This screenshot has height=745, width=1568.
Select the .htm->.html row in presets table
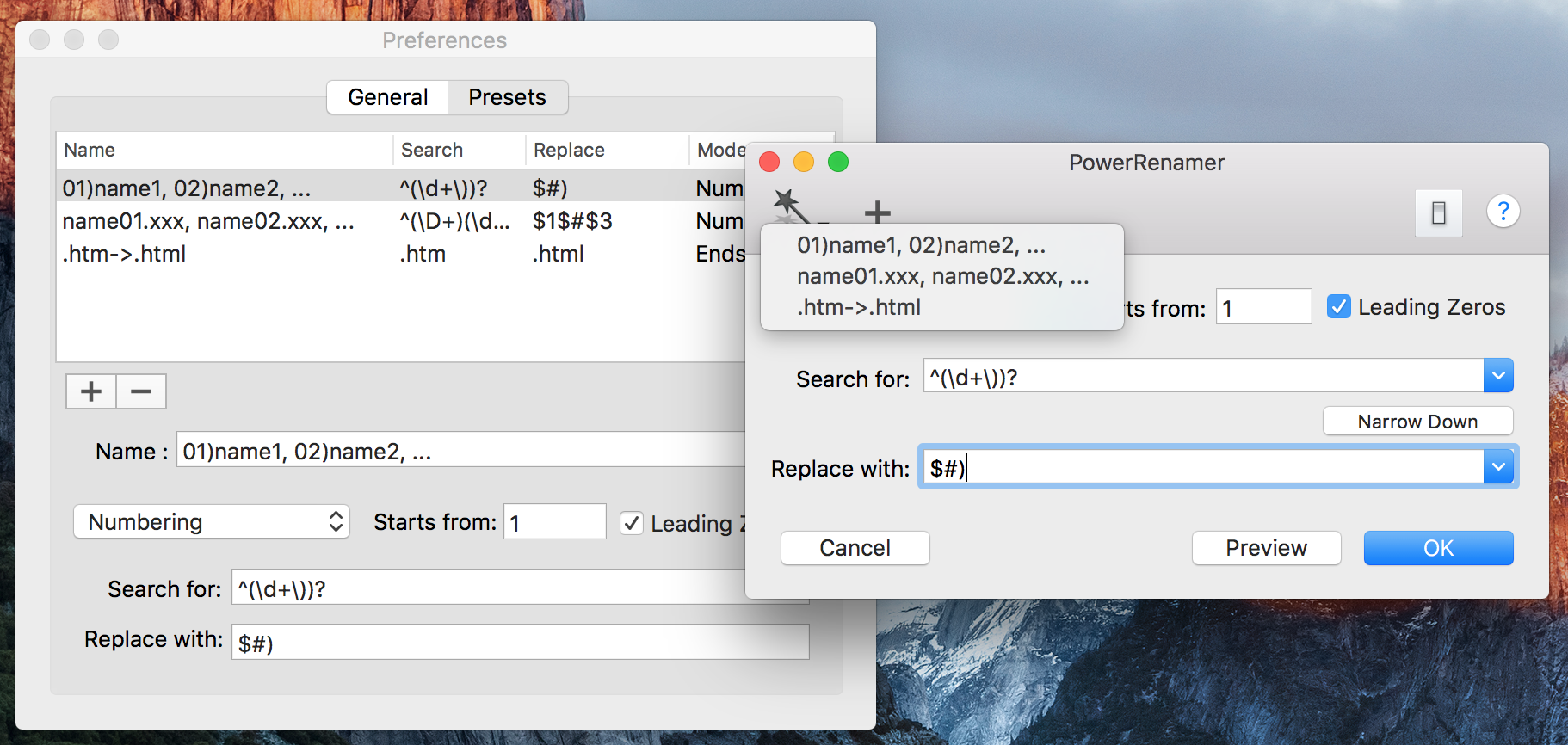pyautogui.click(x=125, y=254)
